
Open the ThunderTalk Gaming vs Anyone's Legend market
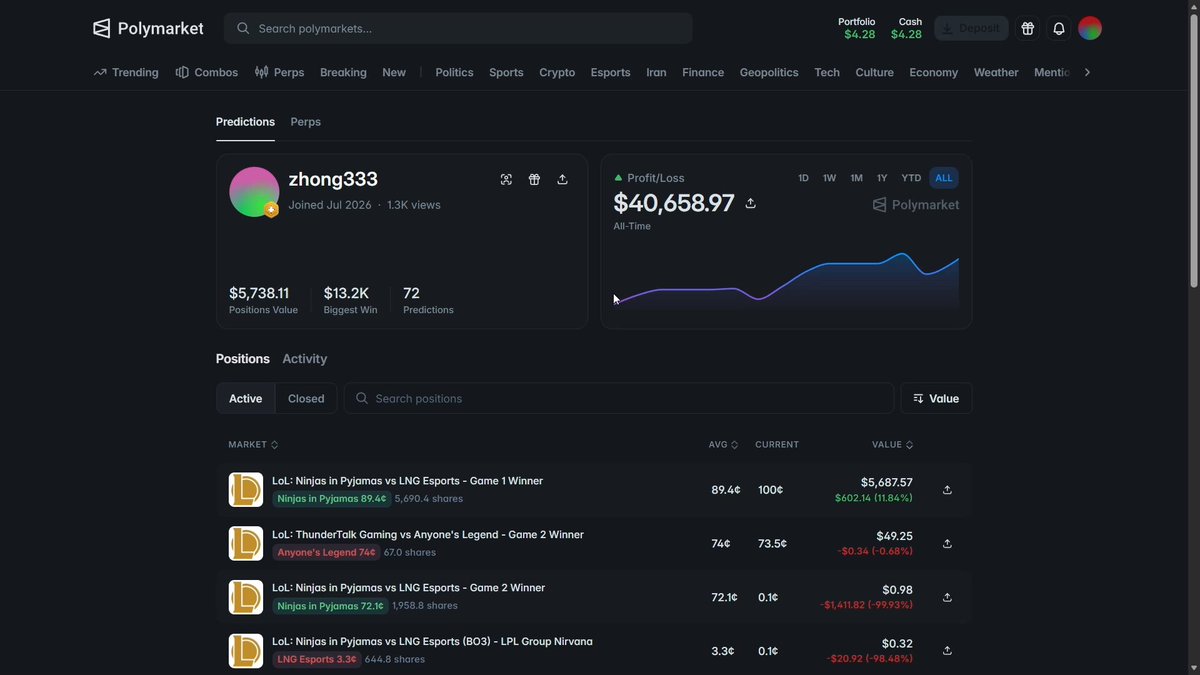[x=428, y=535]
